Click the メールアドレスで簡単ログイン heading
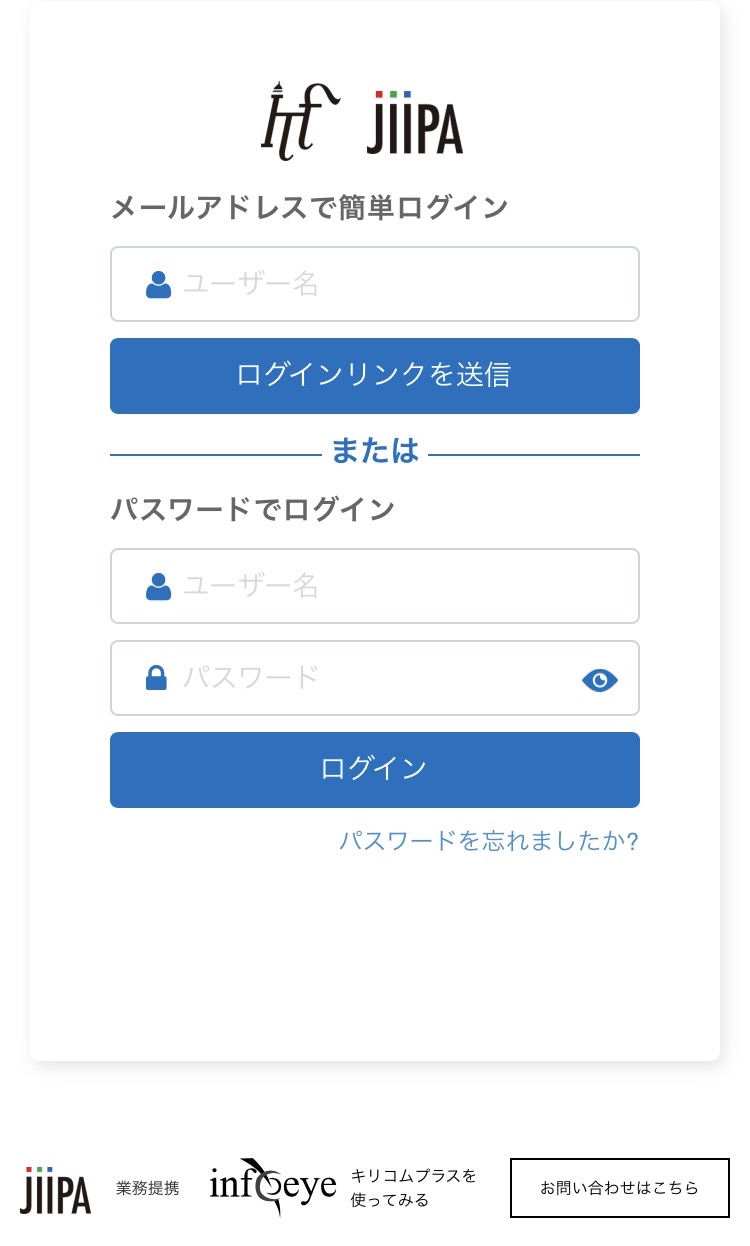 [x=309, y=208]
